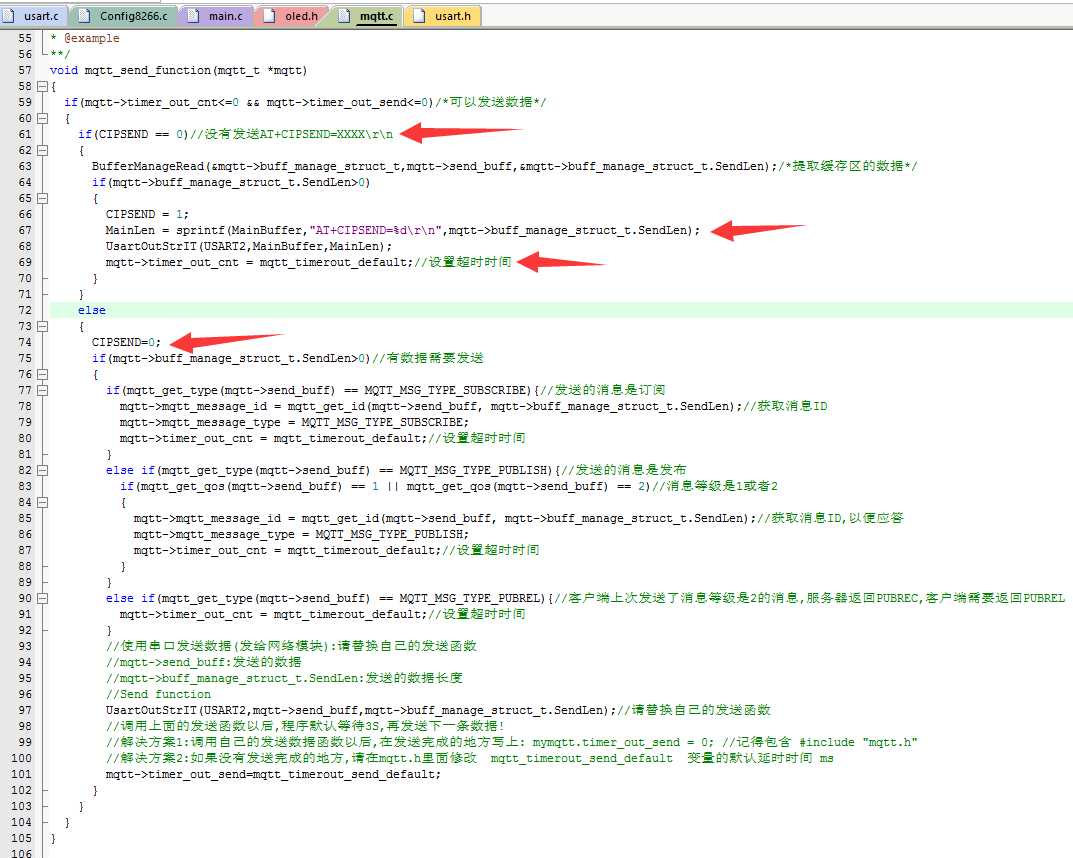The height and width of the screenshot is (858, 1073).
Task: Click the file icon on Config8266.c tab
Action: click(x=85, y=15)
